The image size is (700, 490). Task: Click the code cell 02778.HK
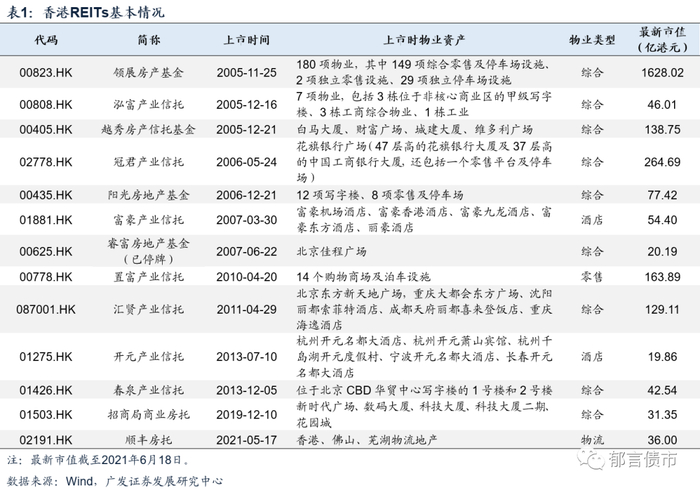point(46,162)
